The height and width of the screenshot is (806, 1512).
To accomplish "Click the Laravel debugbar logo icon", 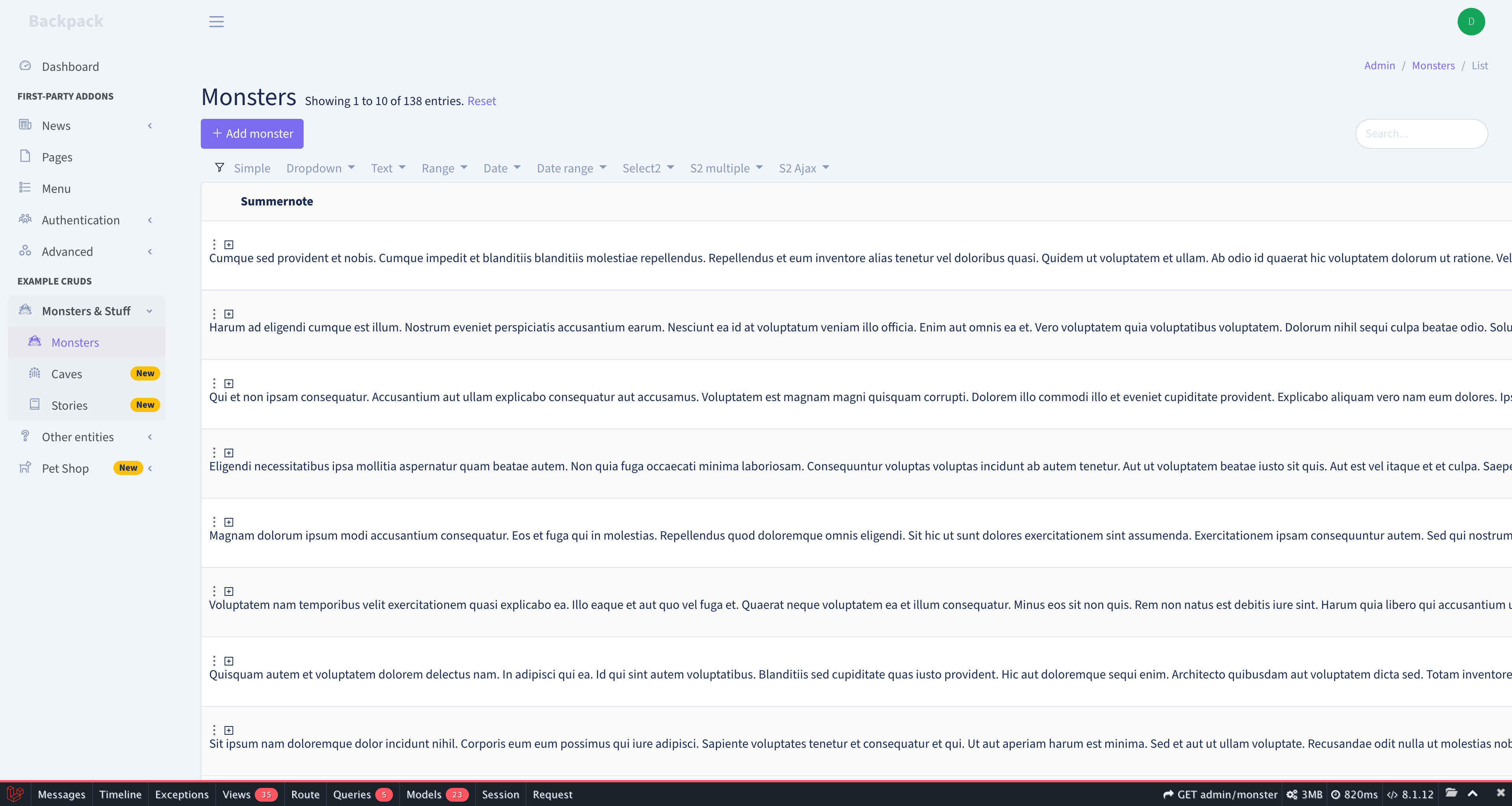I will (15, 794).
